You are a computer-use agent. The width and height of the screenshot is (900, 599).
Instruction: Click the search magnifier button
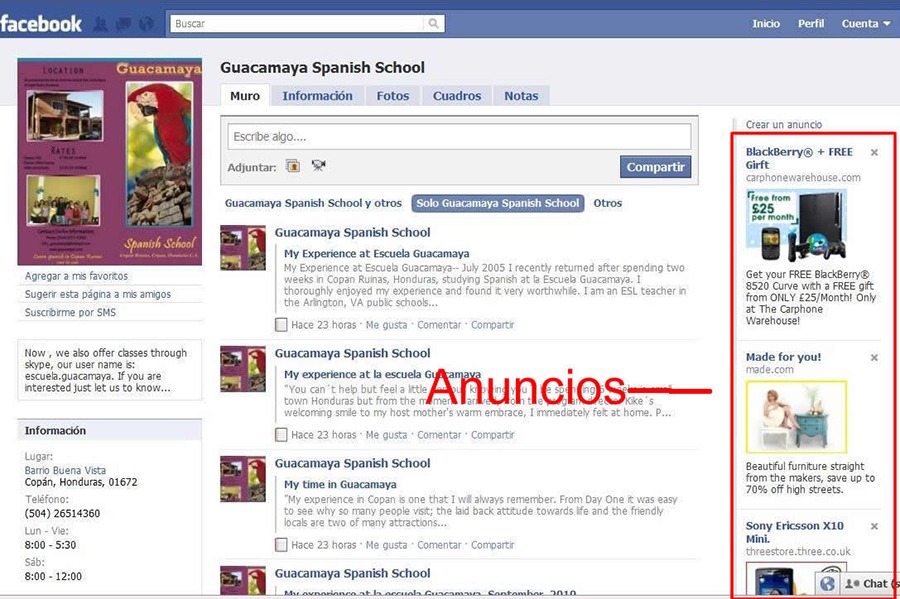pos(433,24)
